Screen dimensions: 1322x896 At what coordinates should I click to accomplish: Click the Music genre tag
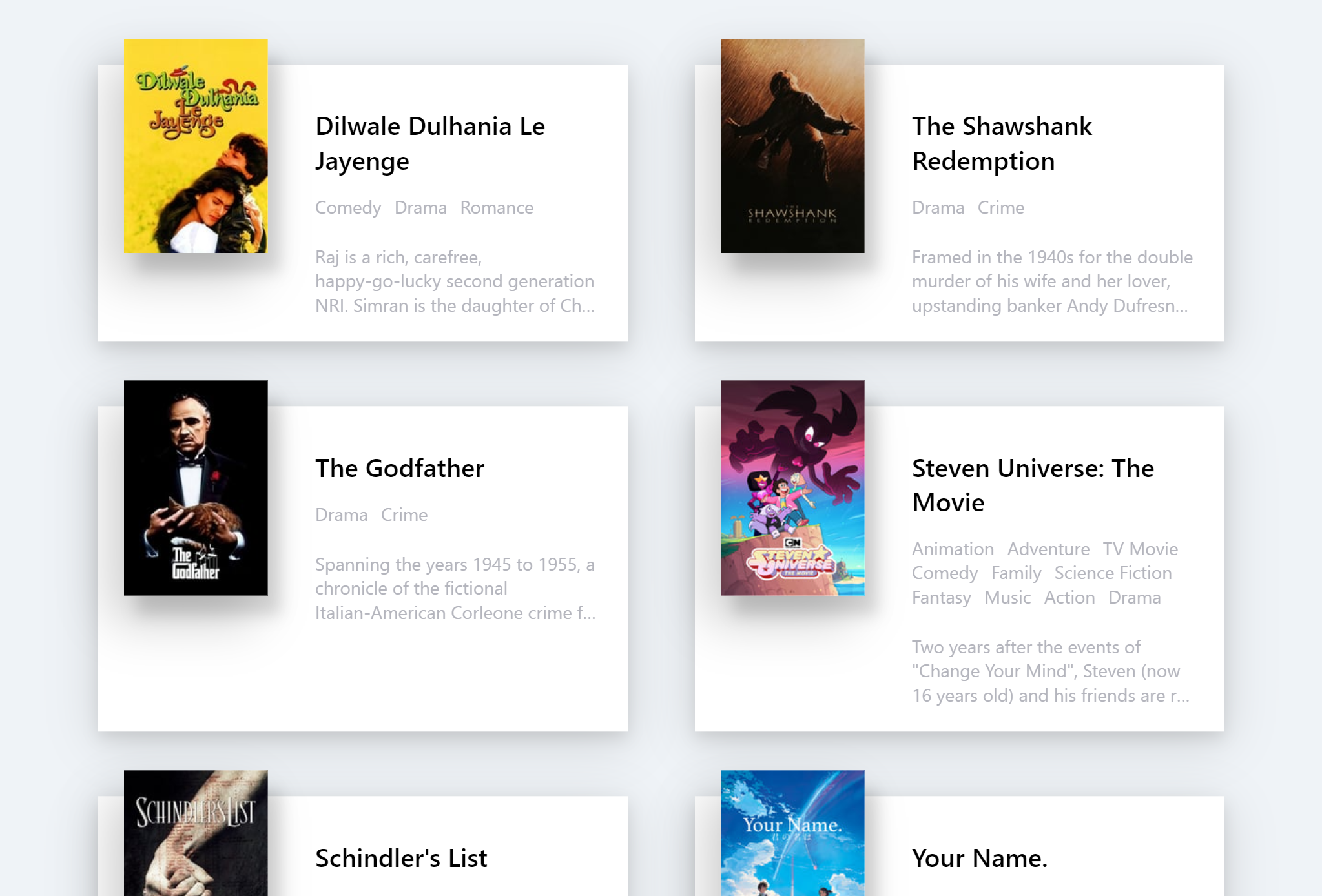point(1007,598)
